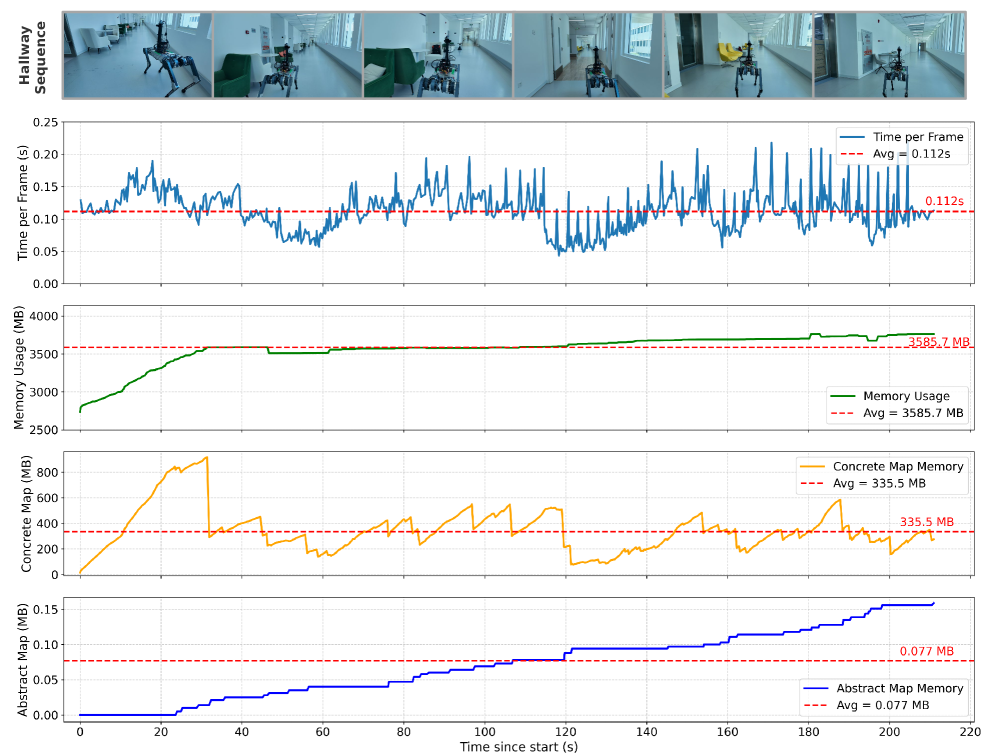The image size is (997, 756).
Task: Click the 'Time since start (s)' axis label
Action: [x=518, y=746]
